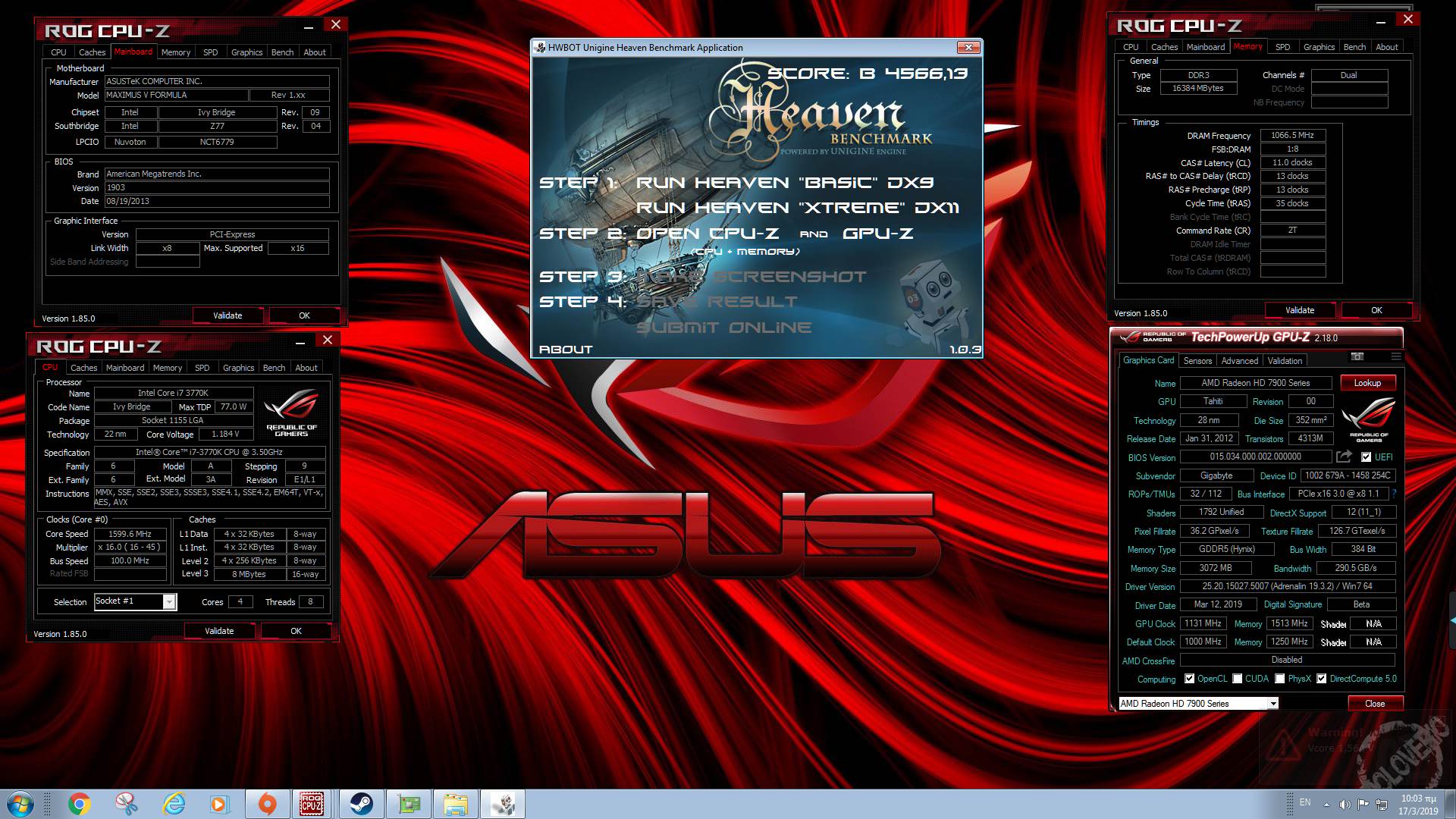Click Close button in GPU-Z

tap(1375, 704)
